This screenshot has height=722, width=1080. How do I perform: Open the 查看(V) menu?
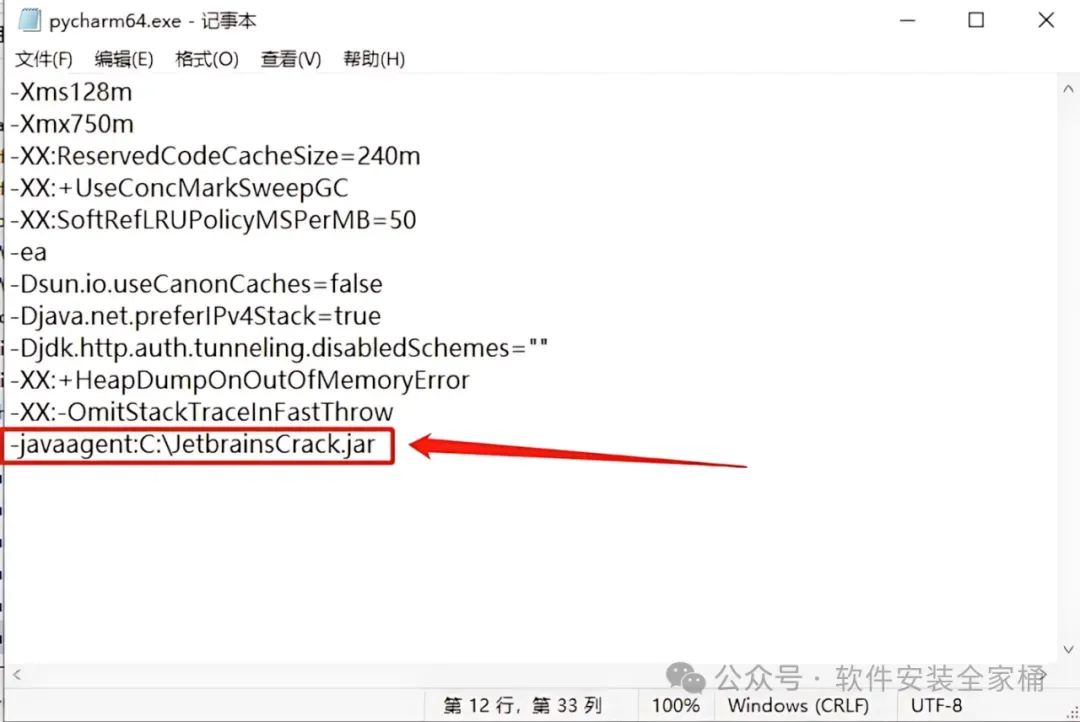pyautogui.click(x=291, y=59)
